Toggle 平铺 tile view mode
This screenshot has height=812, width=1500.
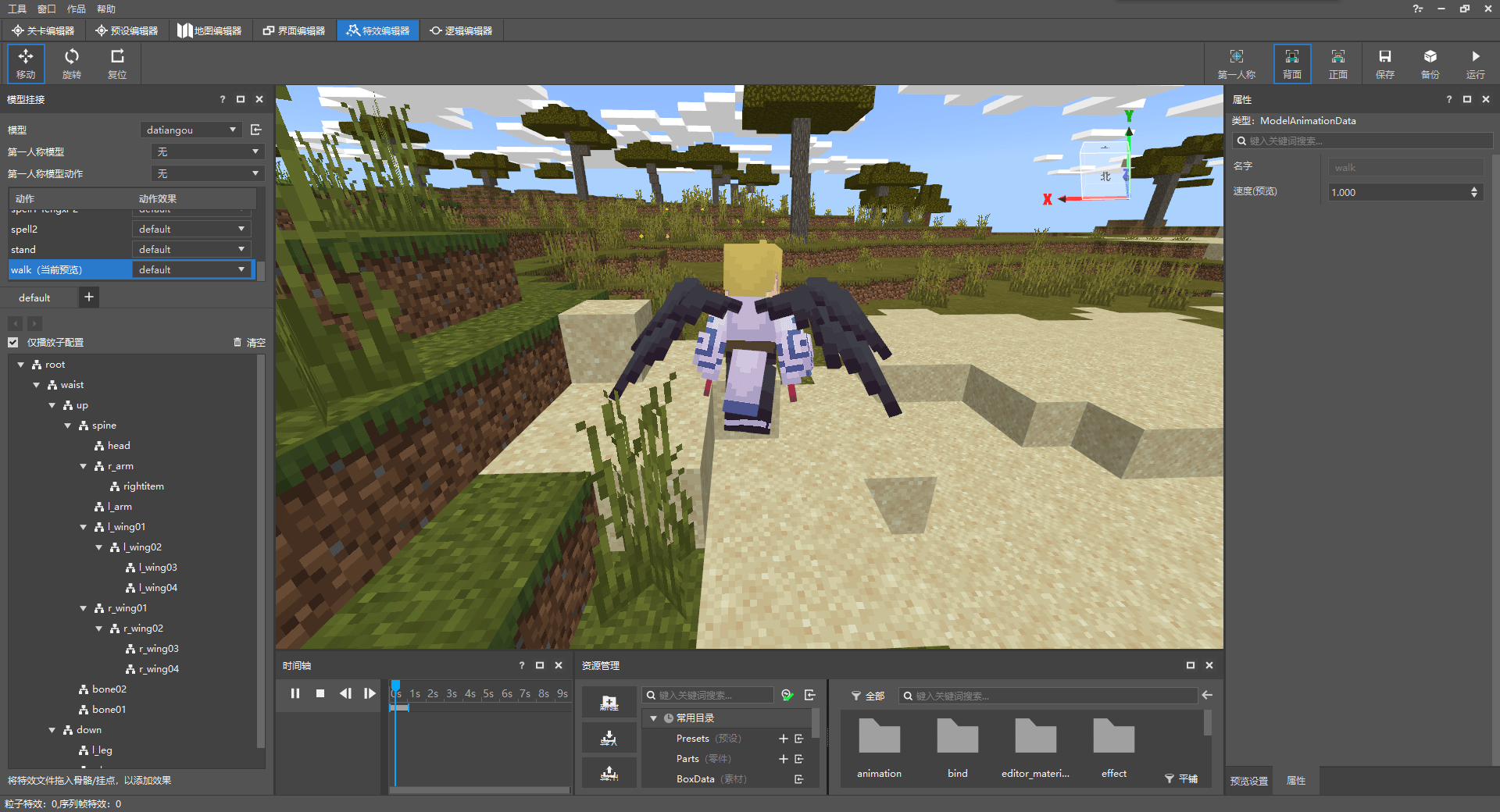click(1180, 778)
